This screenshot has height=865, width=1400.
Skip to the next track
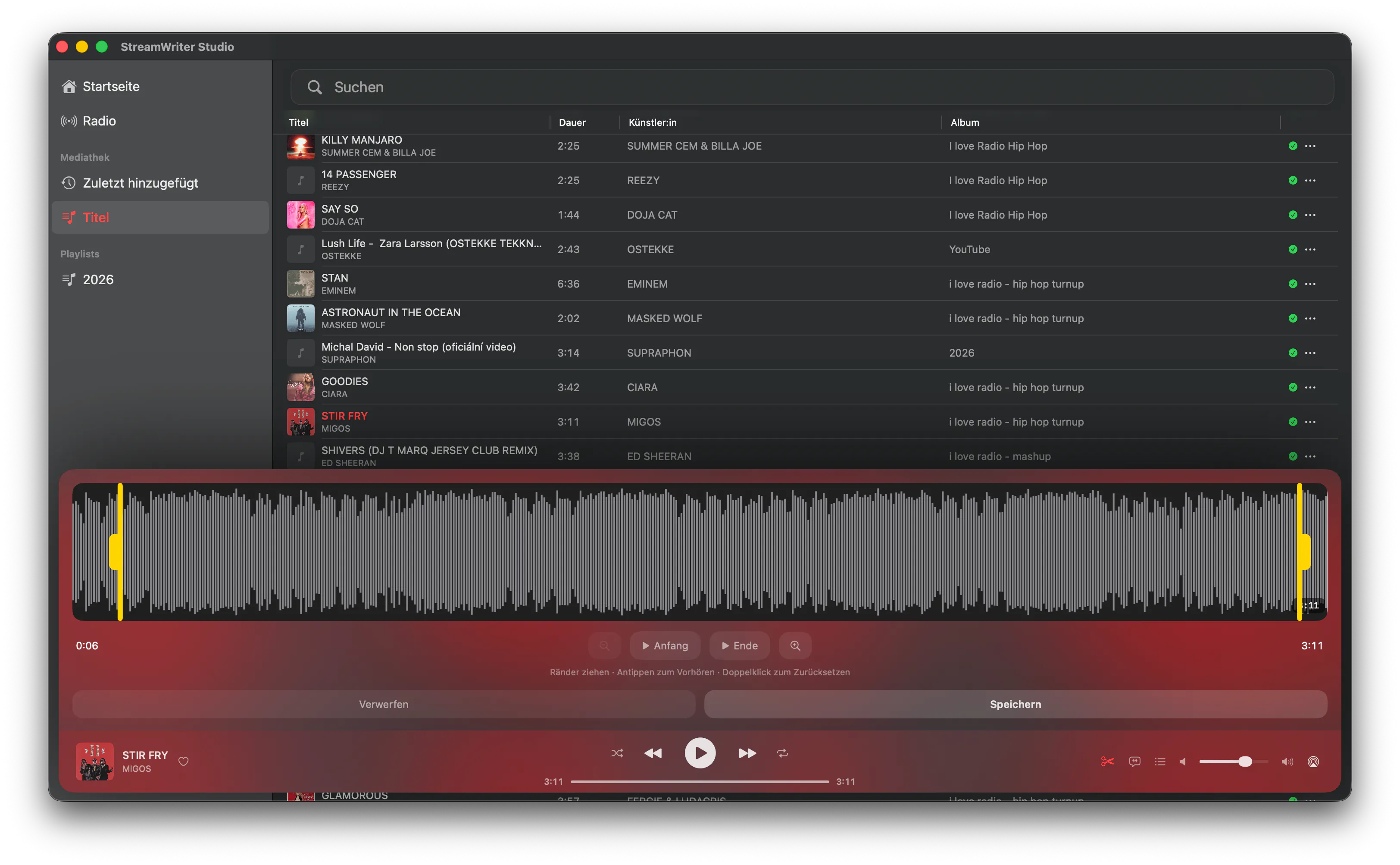747,753
